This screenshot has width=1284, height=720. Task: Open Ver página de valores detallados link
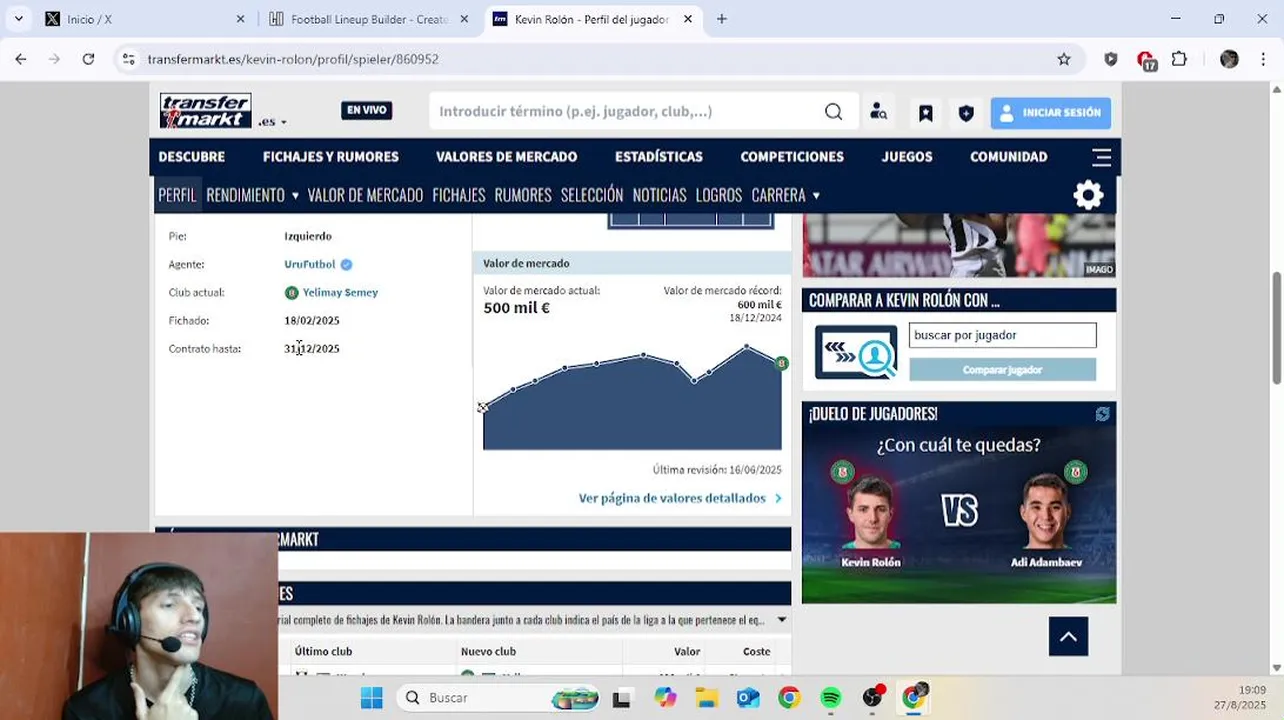(x=679, y=498)
